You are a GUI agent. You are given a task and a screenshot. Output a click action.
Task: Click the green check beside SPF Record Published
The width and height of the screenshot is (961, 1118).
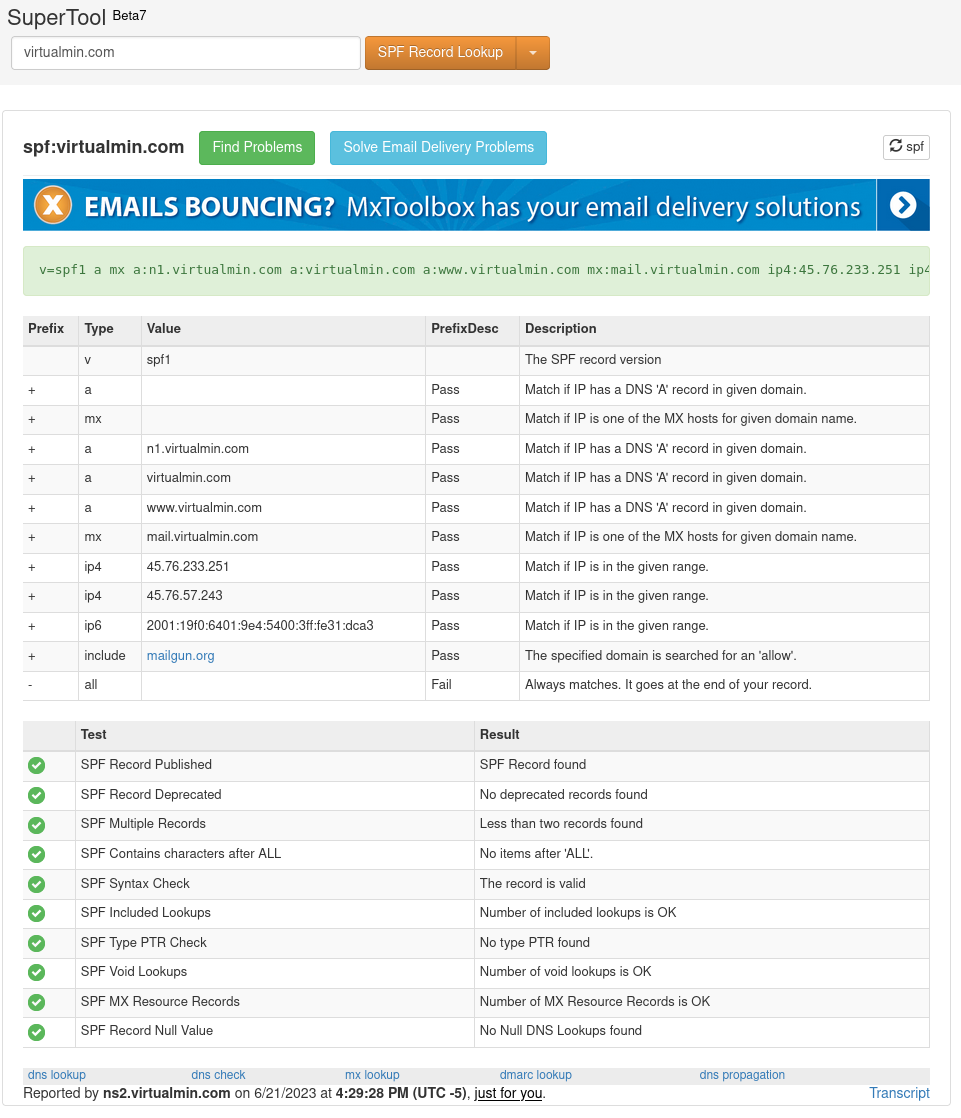click(36, 765)
